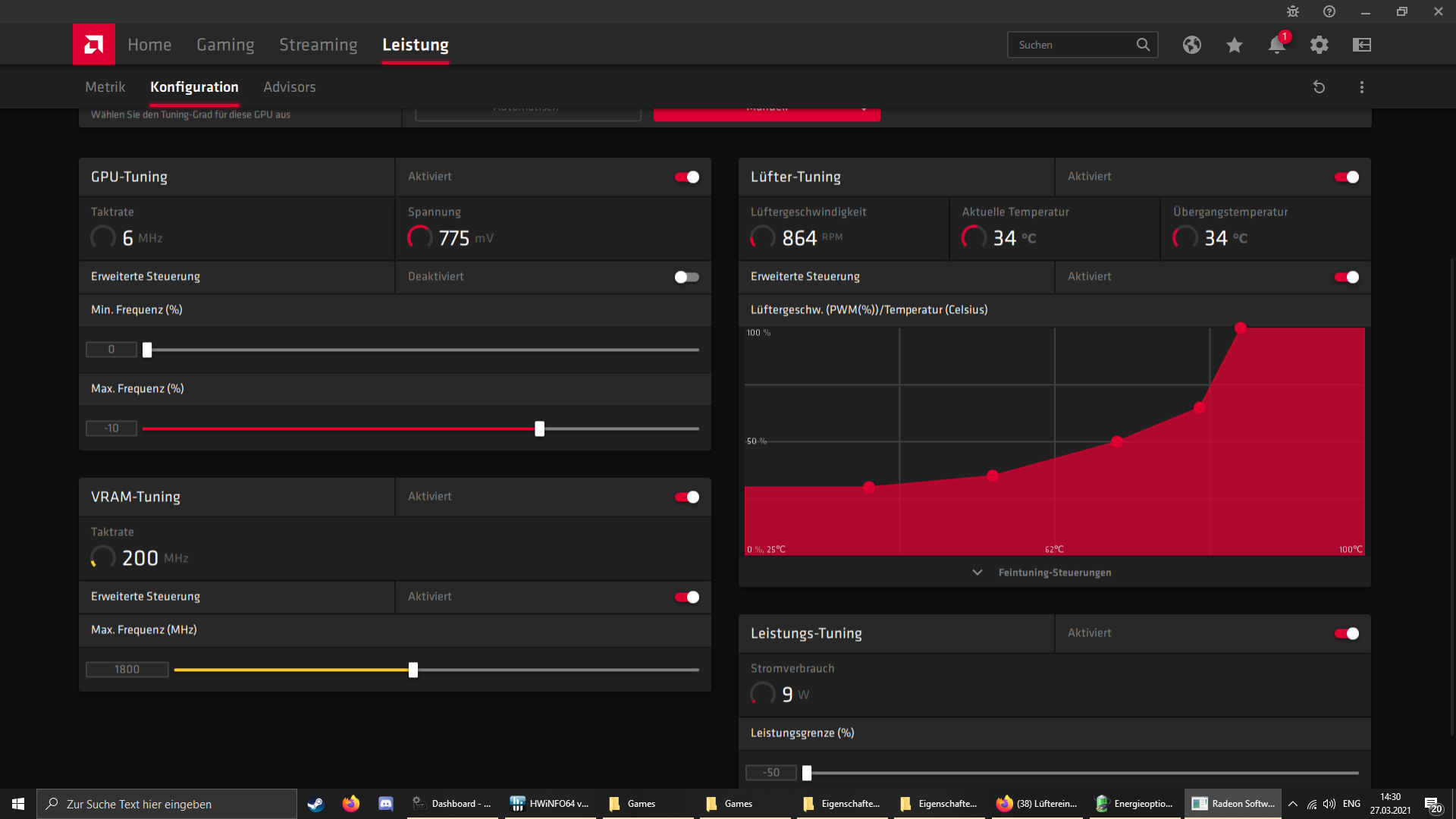The width and height of the screenshot is (1456, 819).
Task: Click the Max. Frequenz (%) slider handle
Action: 540,428
